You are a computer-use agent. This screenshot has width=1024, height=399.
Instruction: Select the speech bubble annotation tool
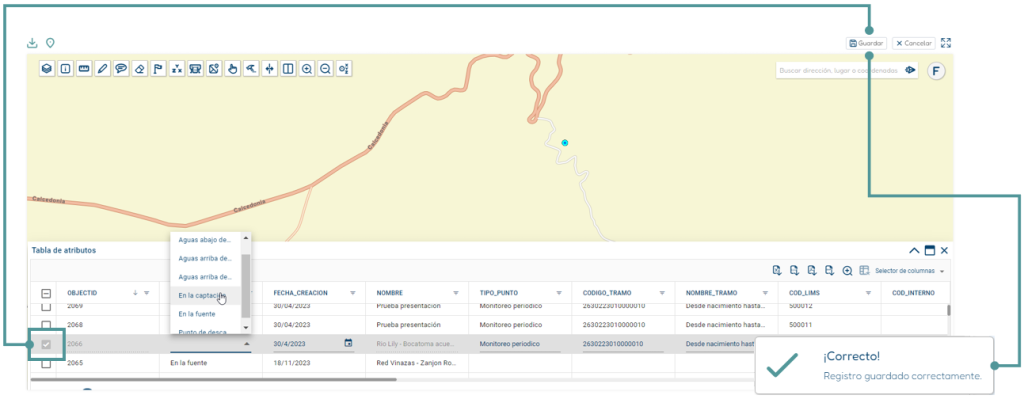pyautogui.click(x=121, y=69)
